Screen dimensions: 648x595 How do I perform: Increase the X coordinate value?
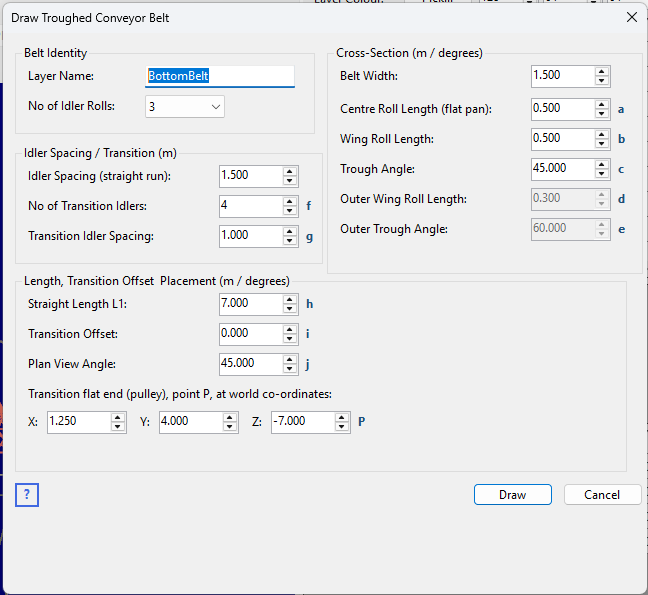click(118, 417)
